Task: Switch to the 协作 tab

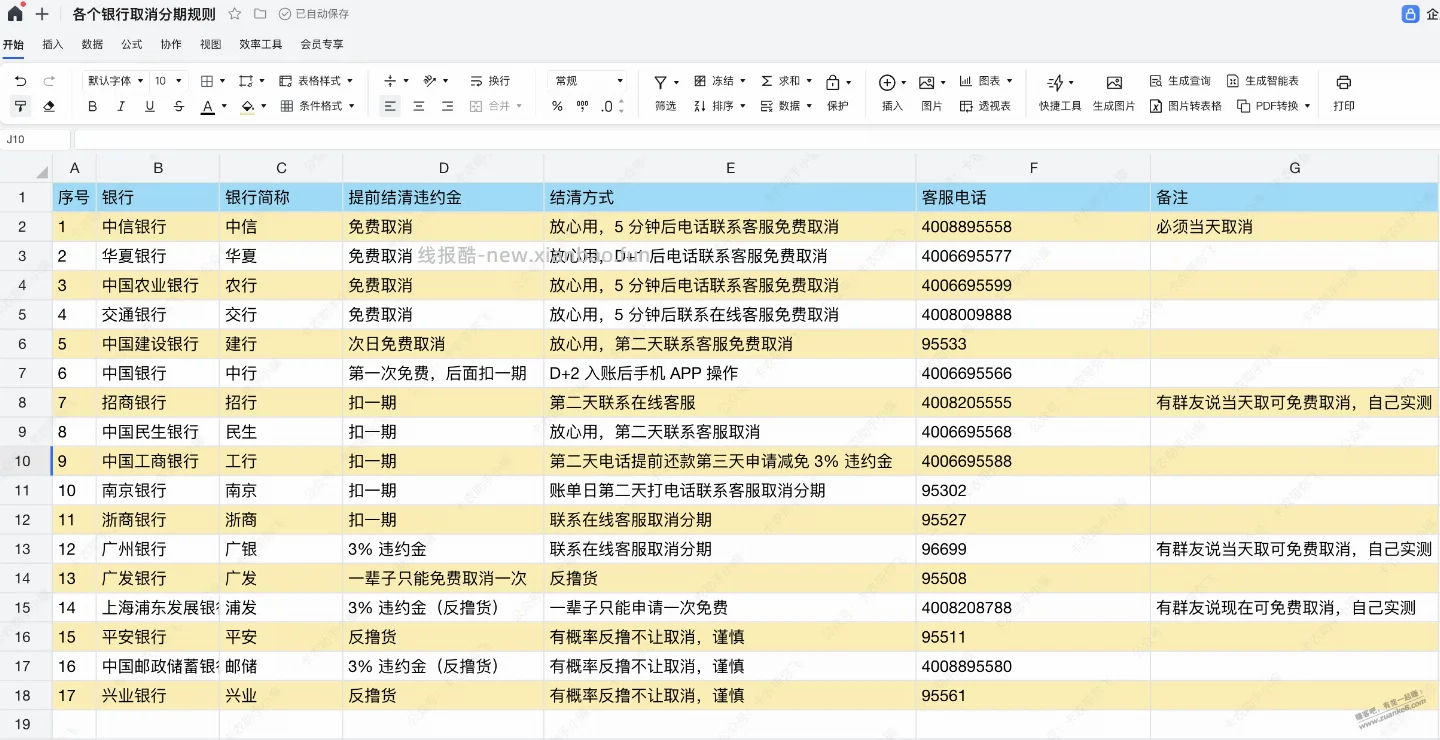Action: (x=171, y=44)
